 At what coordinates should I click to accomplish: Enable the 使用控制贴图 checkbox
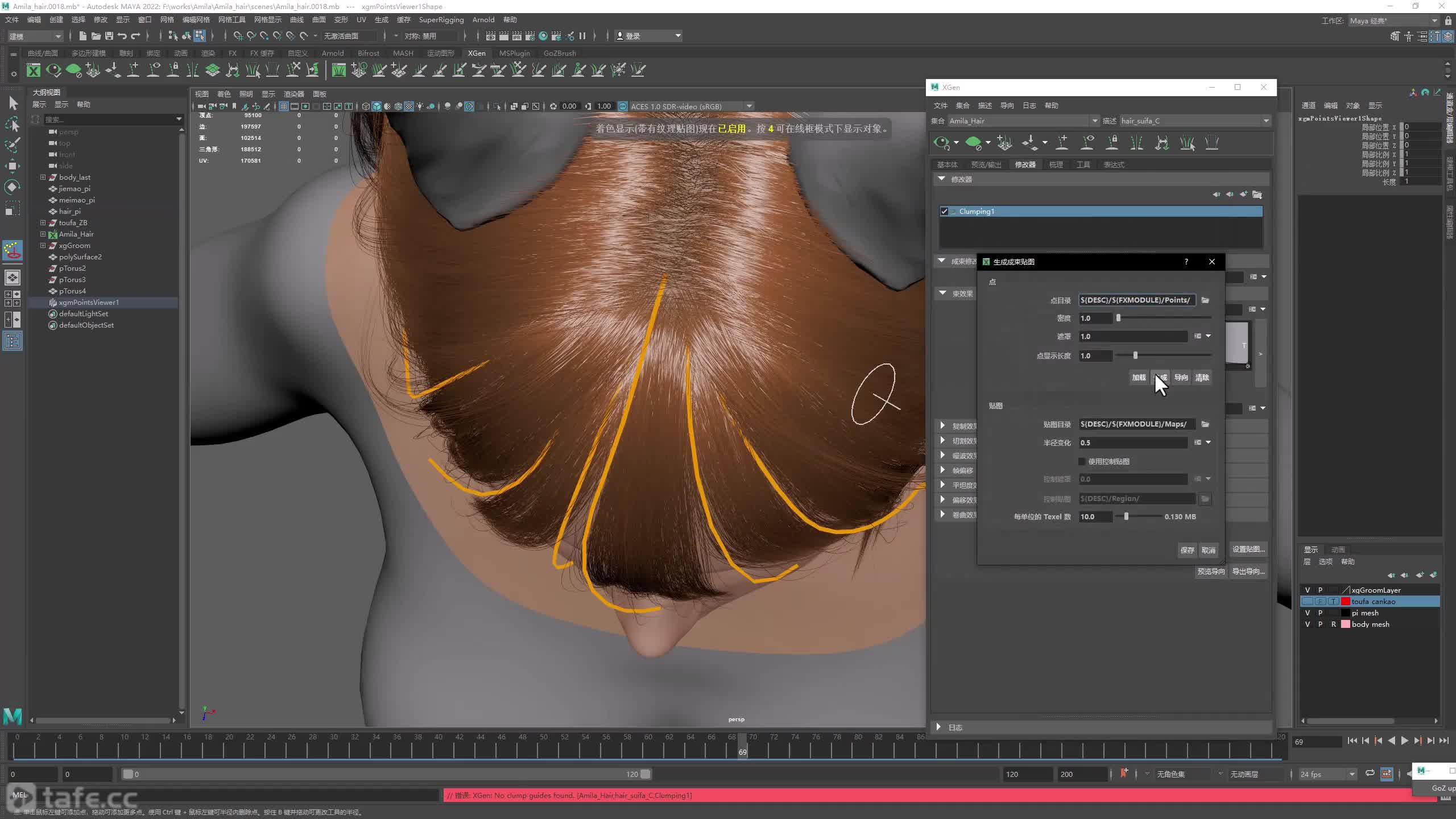1082,461
